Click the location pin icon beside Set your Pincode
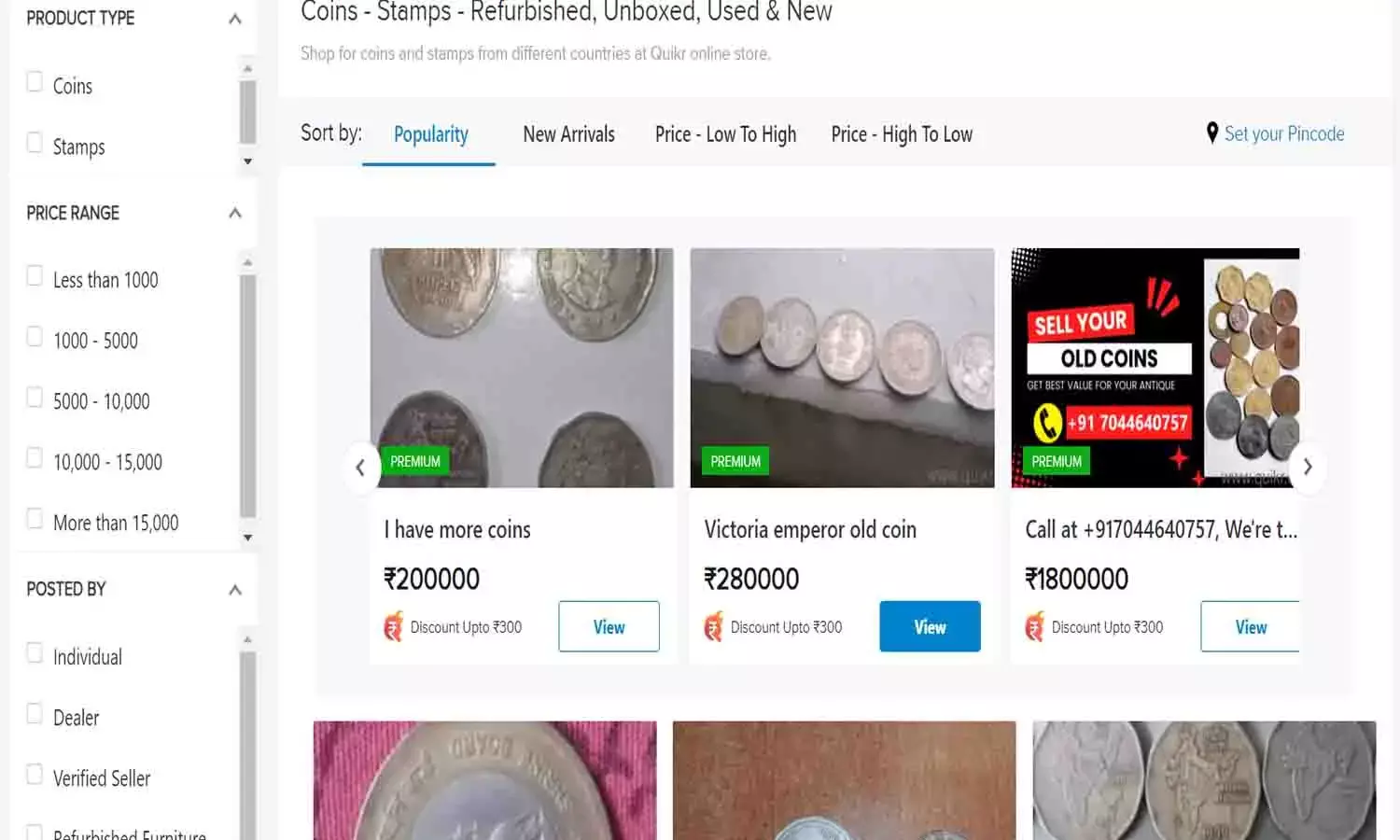 1211,133
